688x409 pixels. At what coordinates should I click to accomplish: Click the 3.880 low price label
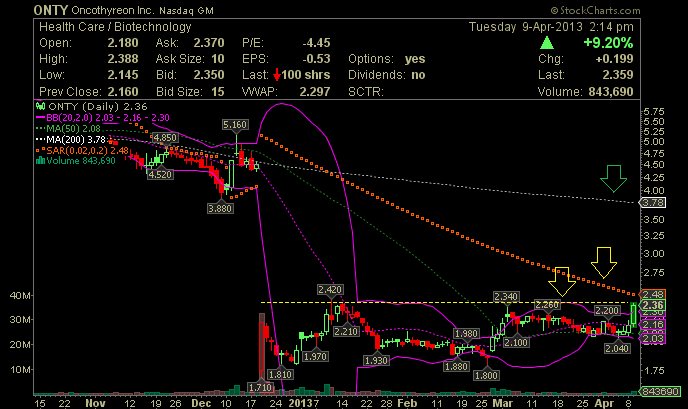click(x=220, y=208)
